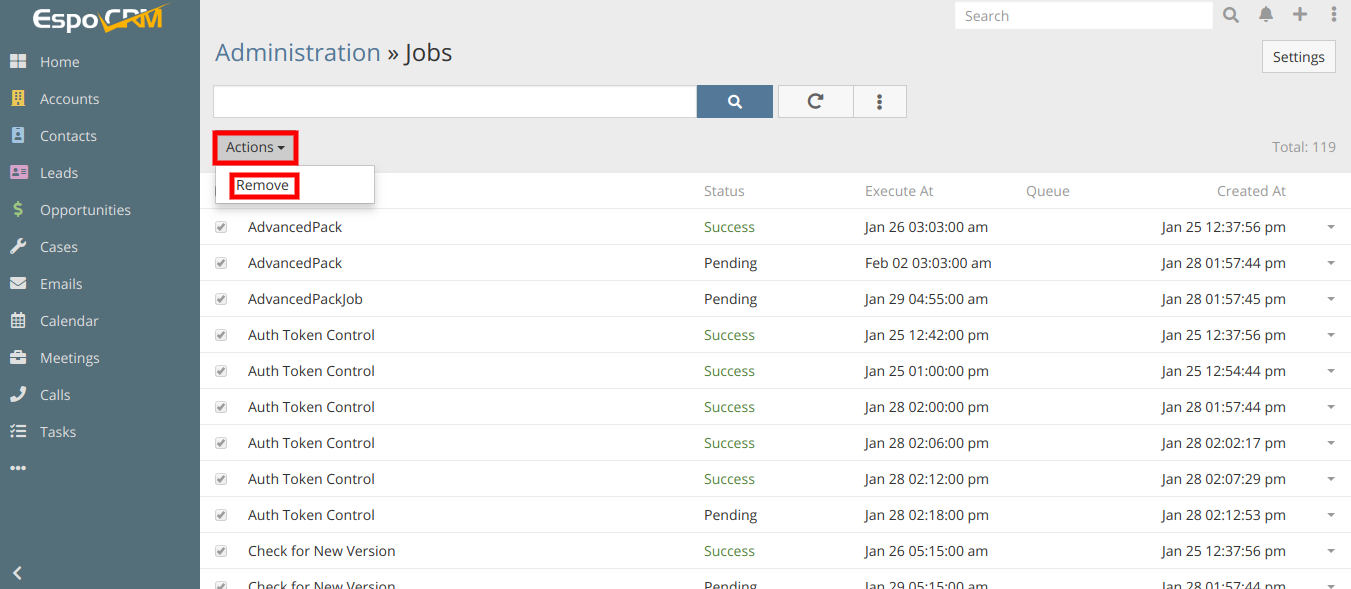This screenshot has width=1351, height=589.
Task: Click the global search magnifier icon
Action: 1231,15
